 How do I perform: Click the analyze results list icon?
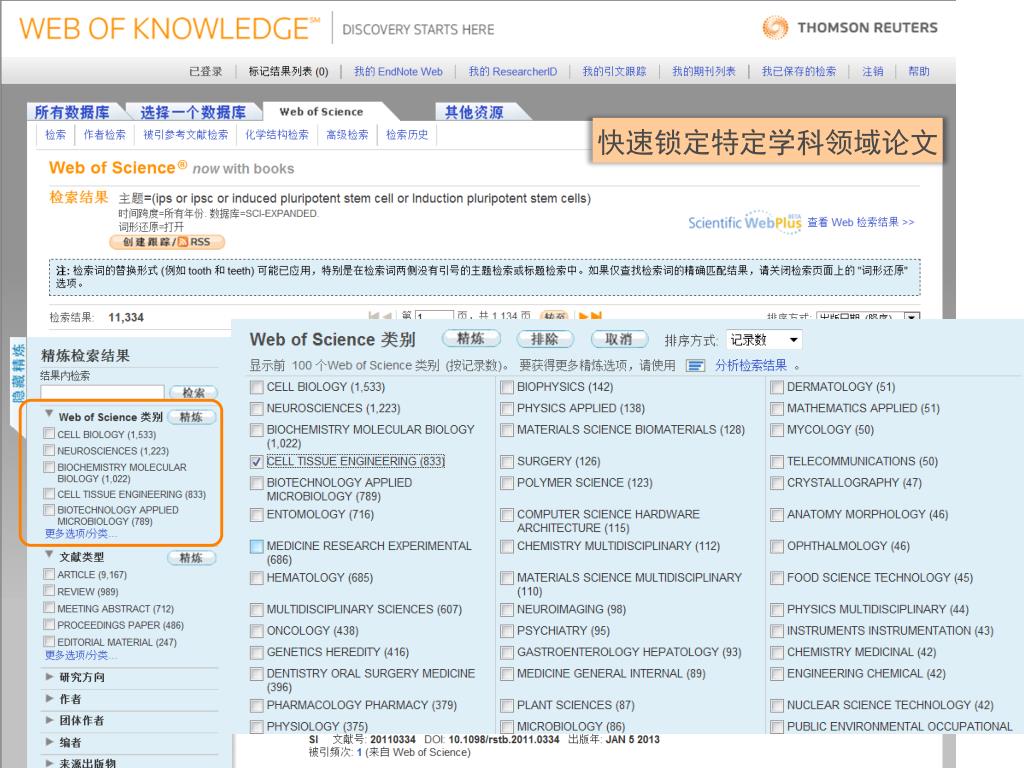[695, 366]
